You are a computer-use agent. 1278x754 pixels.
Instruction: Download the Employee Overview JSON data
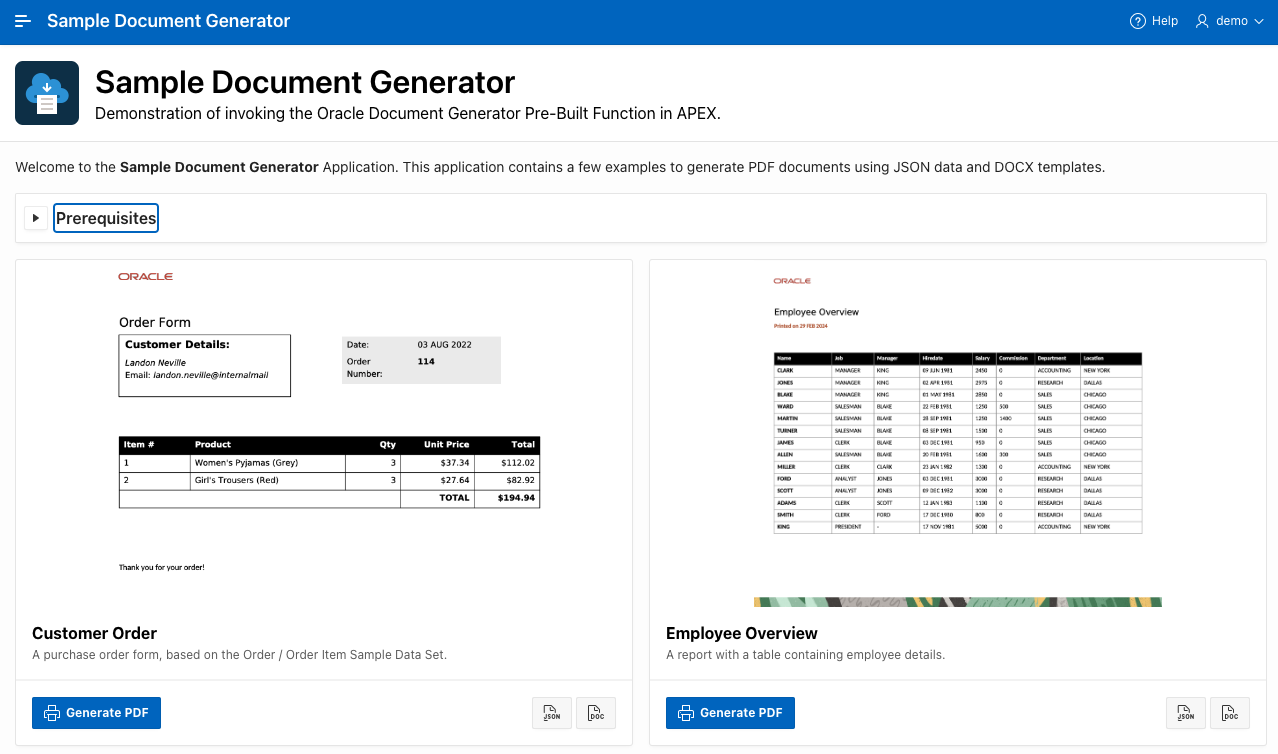[1185, 713]
